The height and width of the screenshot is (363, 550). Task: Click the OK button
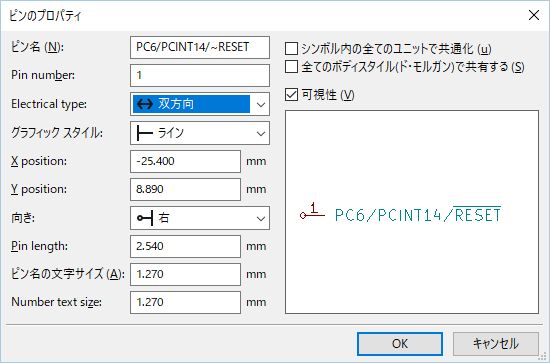pyautogui.click(x=400, y=344)
